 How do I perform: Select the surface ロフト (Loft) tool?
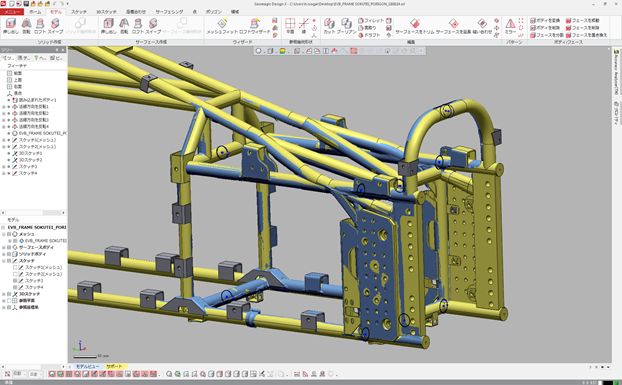[138, 26]
